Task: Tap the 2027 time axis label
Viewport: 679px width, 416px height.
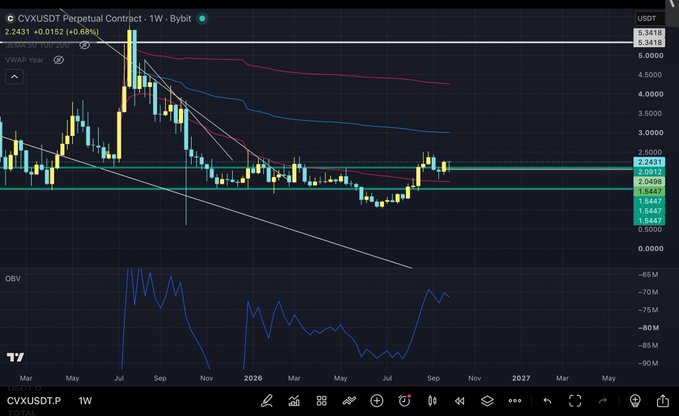Action: (521, 378)
